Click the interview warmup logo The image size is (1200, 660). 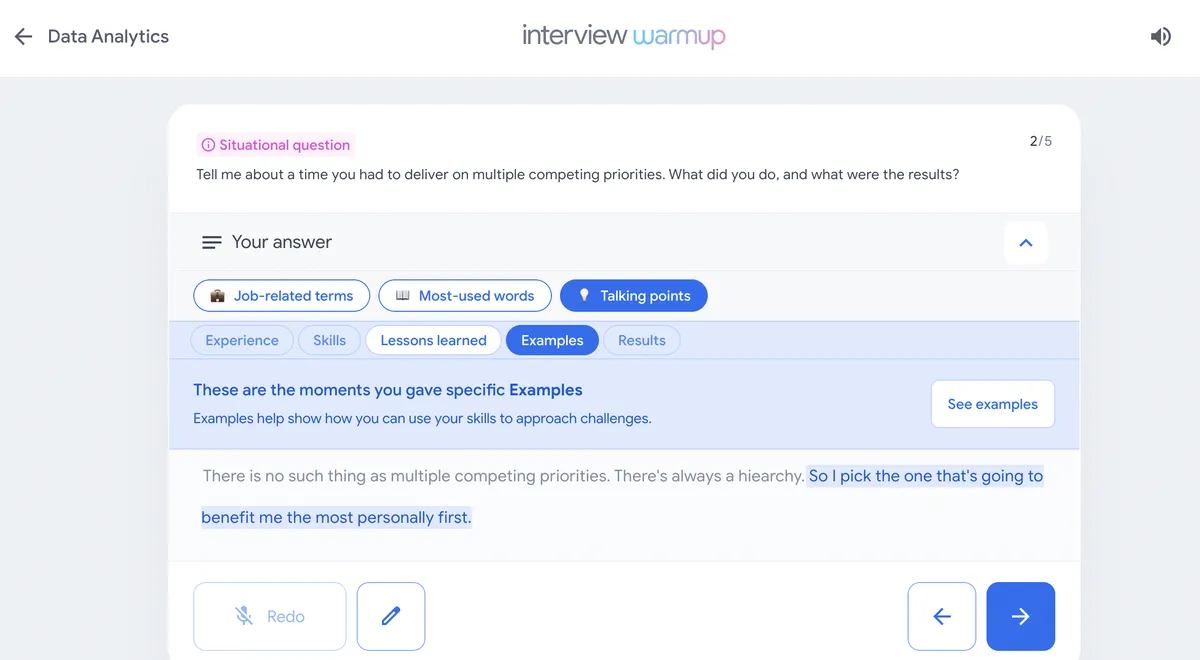point(623,36)
